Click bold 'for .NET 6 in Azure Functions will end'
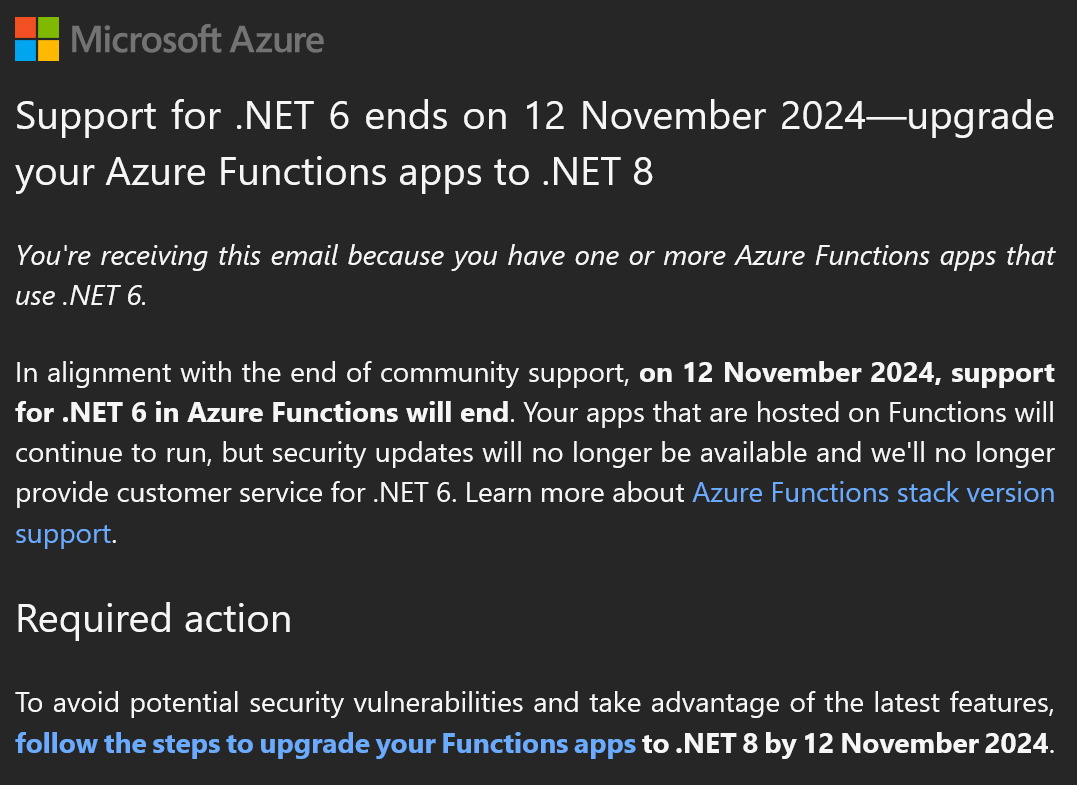 pyautogui.click(x=262, y=413)
